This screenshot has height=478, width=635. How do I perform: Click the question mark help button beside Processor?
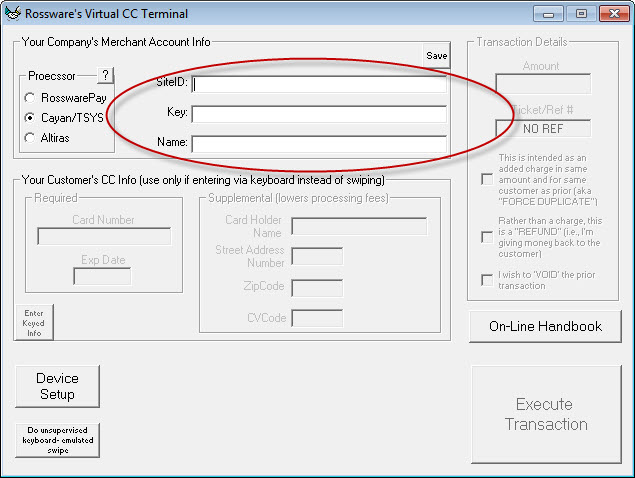point(106,76)
